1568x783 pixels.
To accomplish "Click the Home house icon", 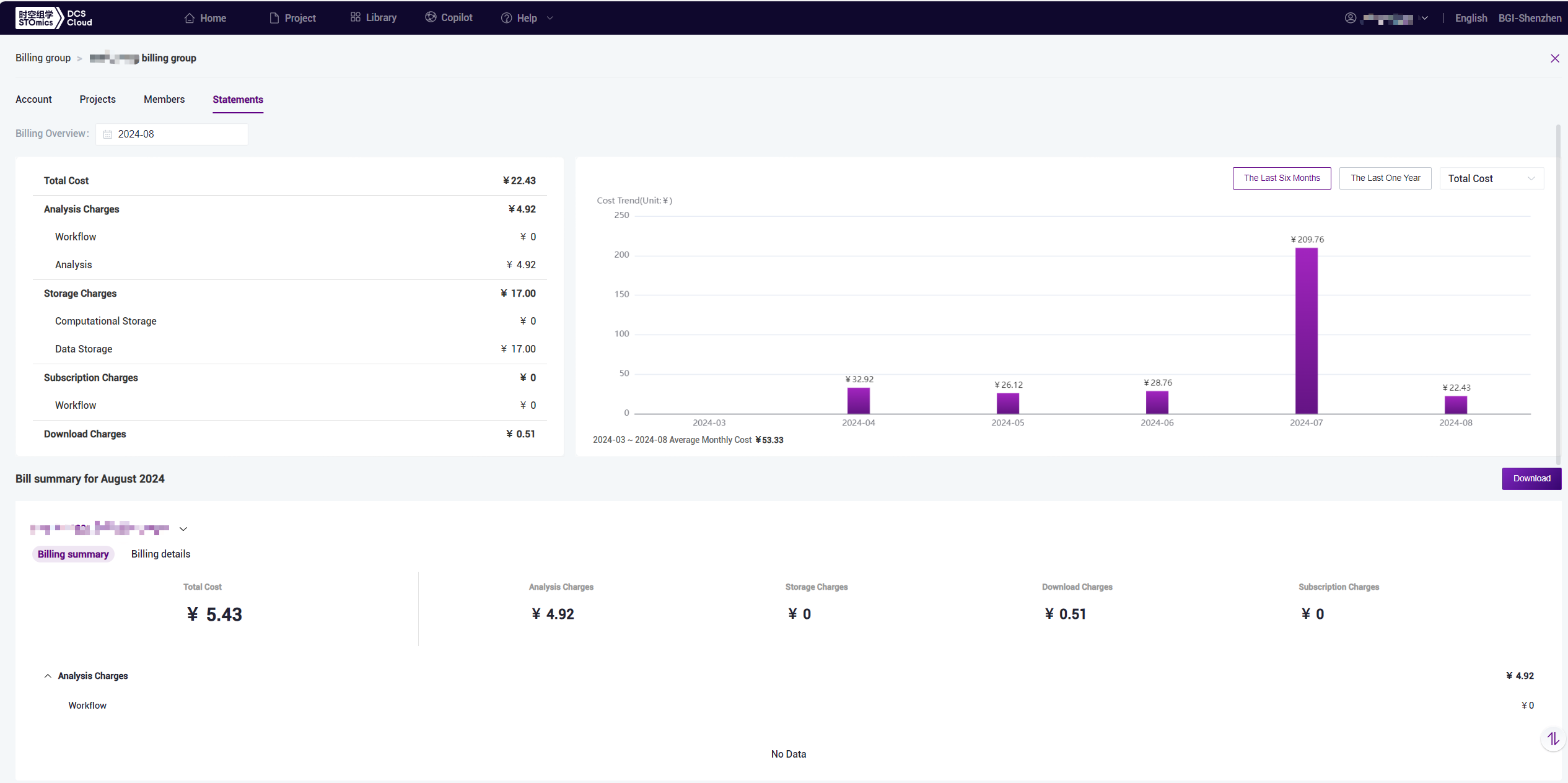I will tap(190, 18).
